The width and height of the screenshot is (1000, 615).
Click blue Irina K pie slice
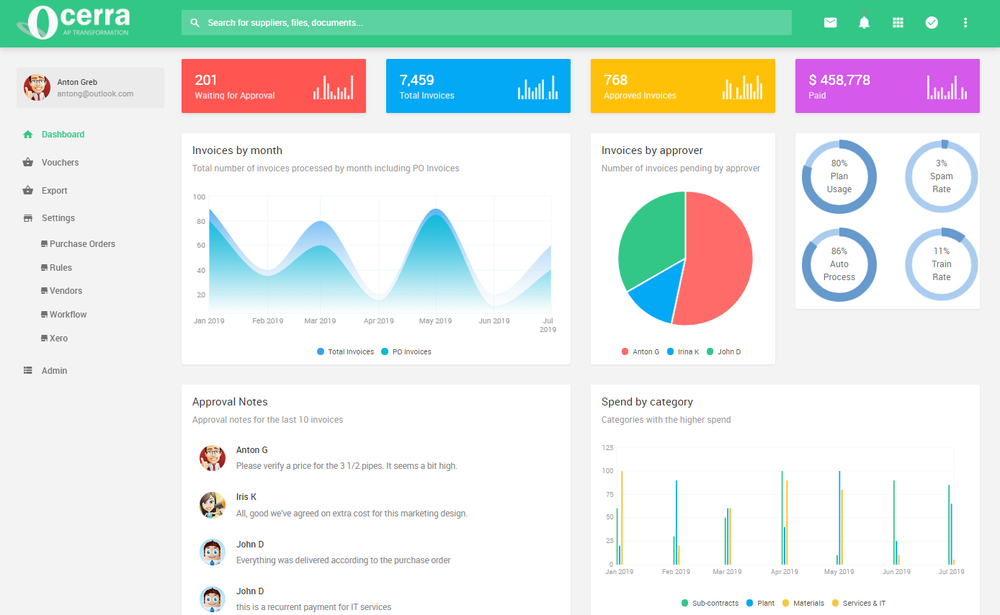tap(657, 293)
